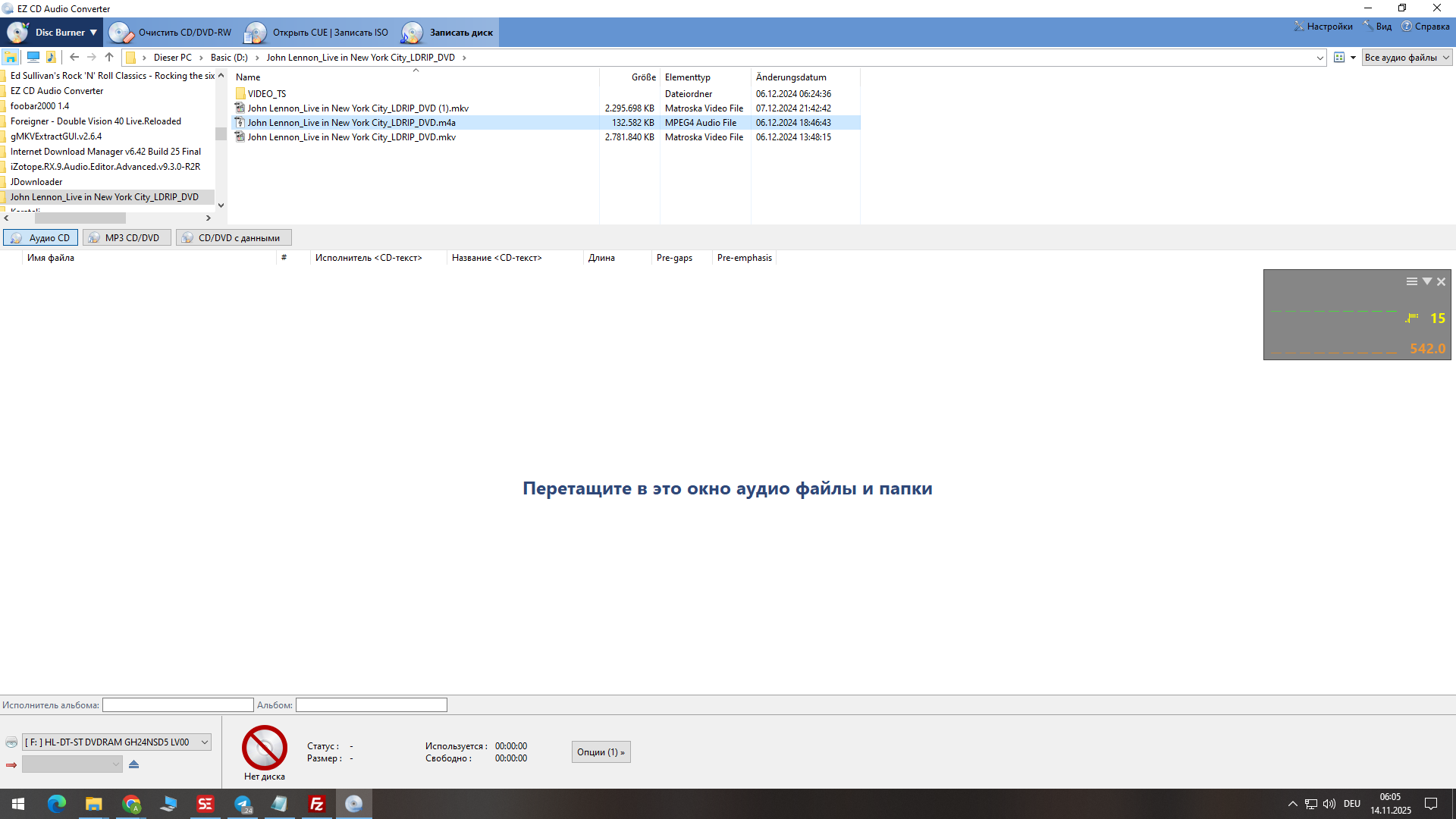Close the floating meter widget

click(1441, 281)
